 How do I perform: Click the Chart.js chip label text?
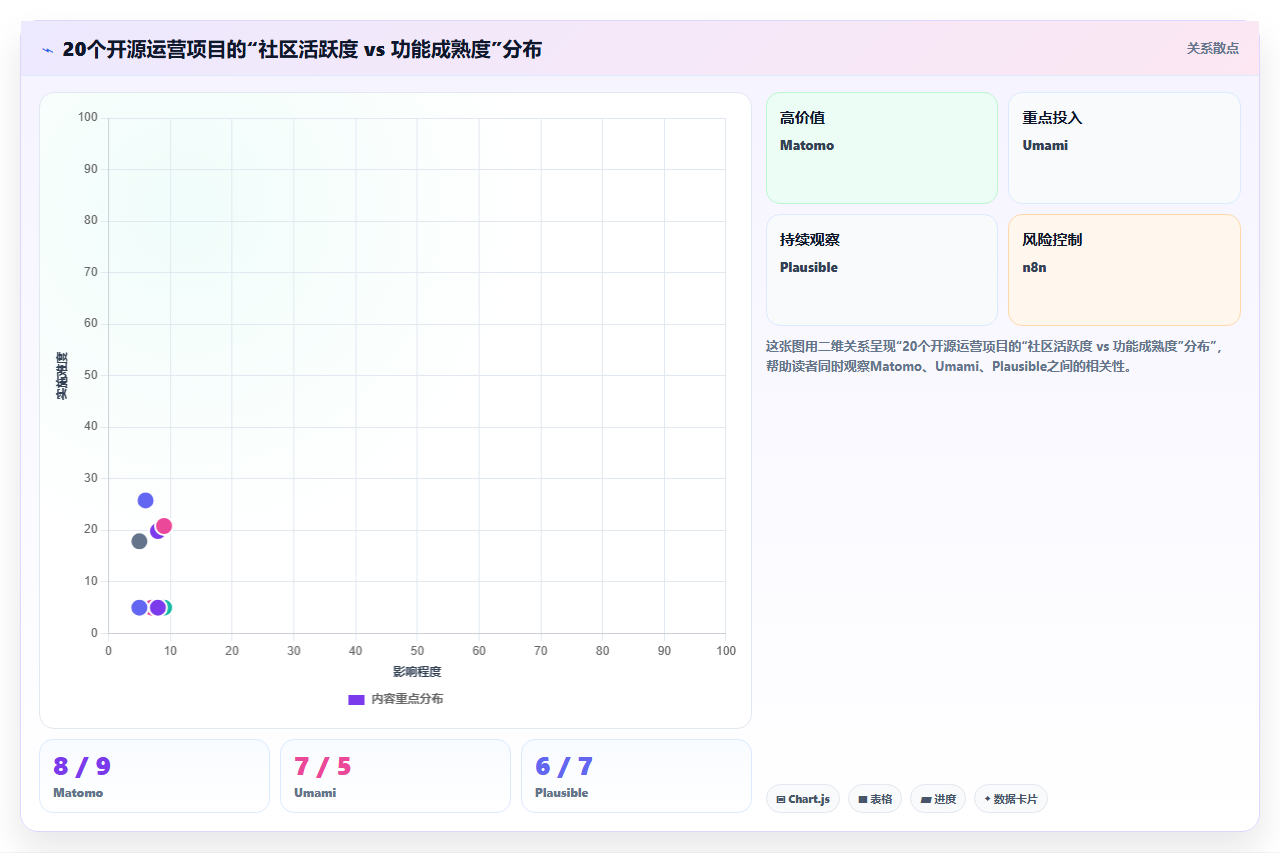tap(809, 799)
